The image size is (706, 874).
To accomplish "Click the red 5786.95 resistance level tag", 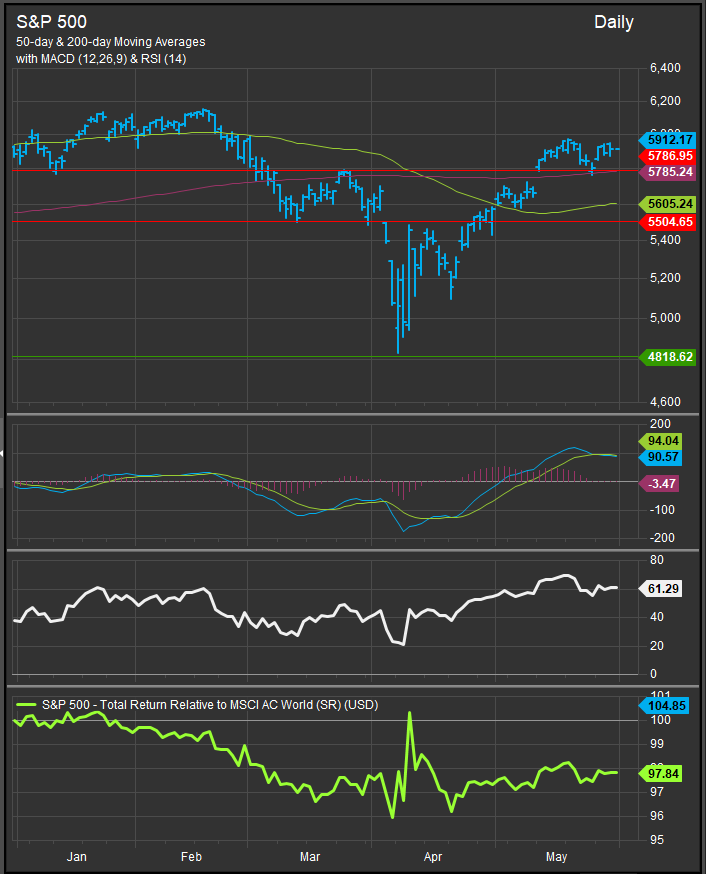I will click(668, 156).
